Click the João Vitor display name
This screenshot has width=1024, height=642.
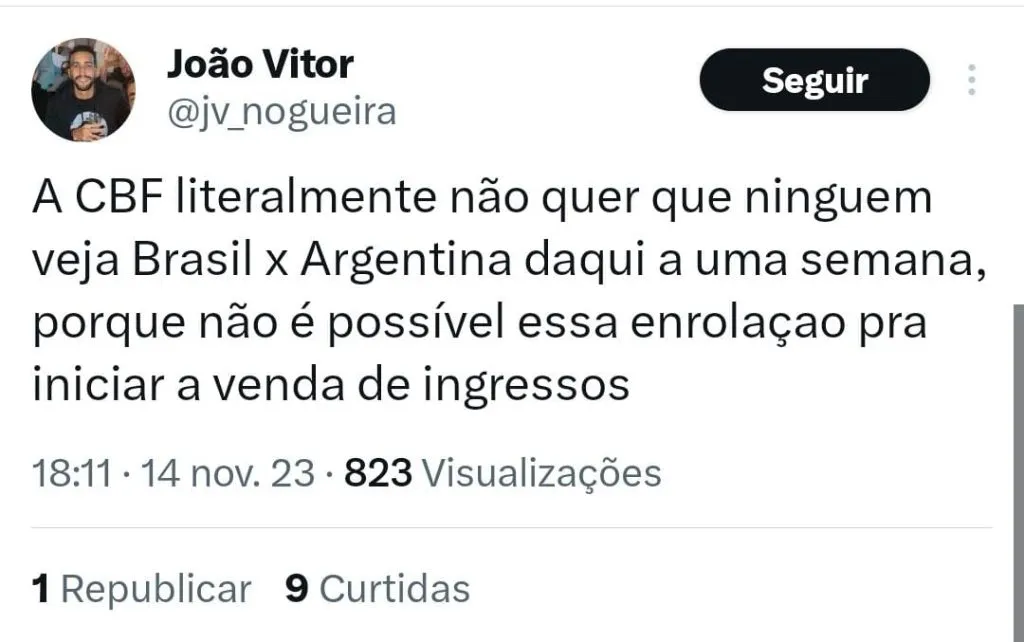click(x=260, y=65)
